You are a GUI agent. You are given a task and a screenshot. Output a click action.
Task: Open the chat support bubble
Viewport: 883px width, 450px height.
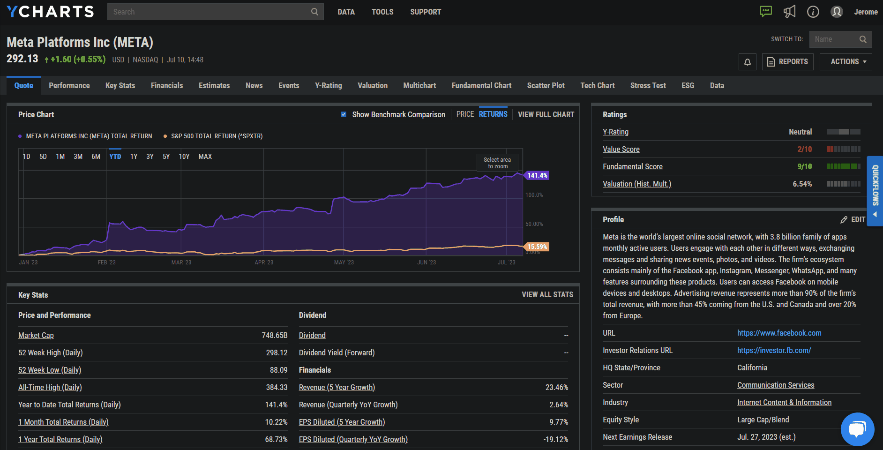[x=857, y=428]
